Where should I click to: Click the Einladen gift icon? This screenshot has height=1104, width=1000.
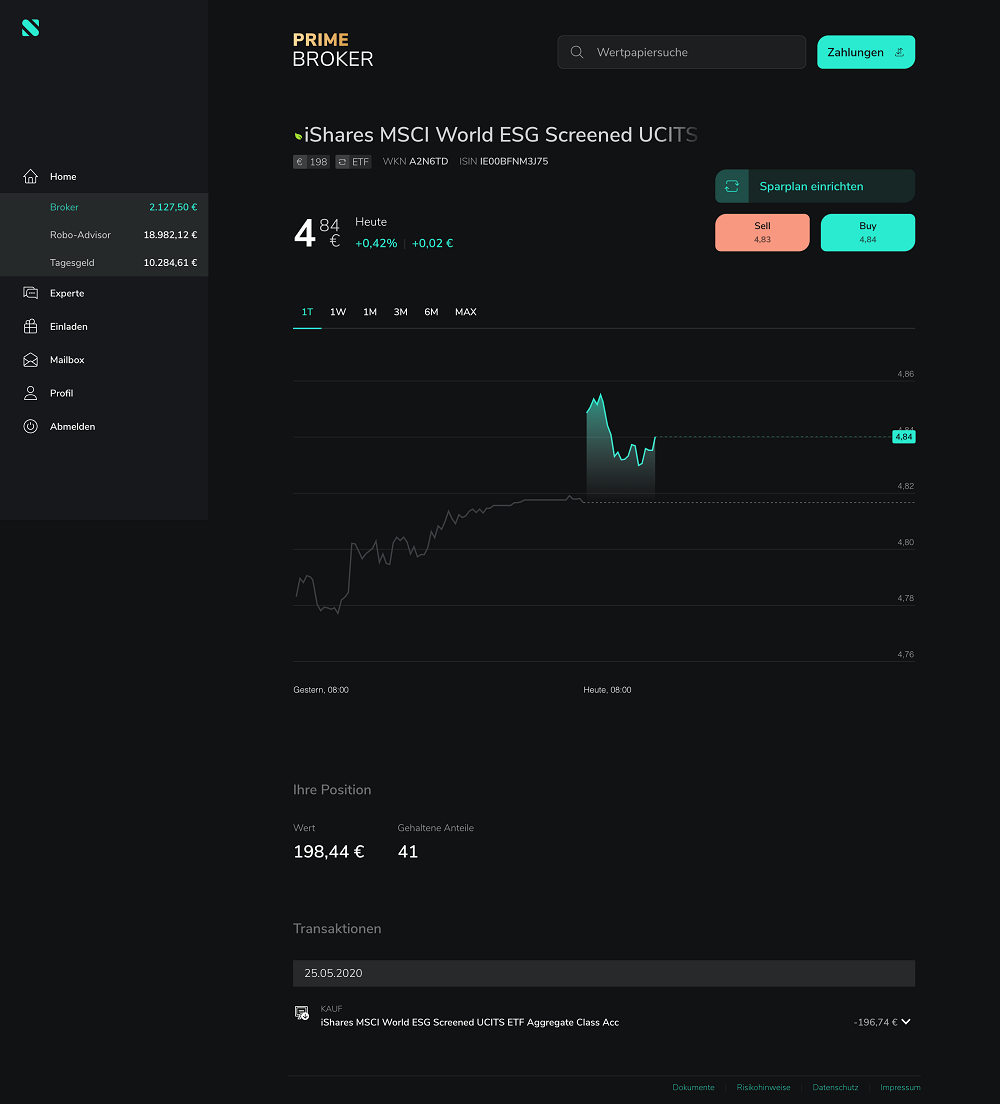30,326
